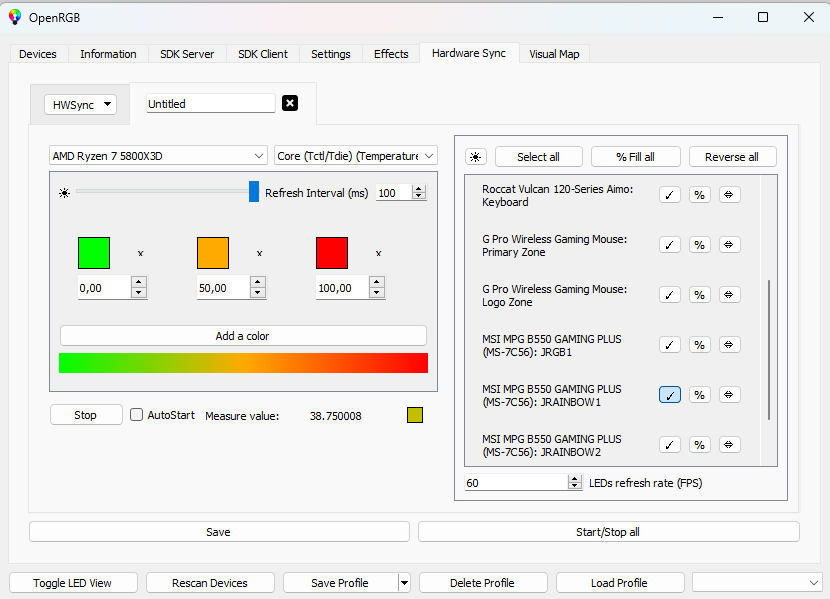
Task: Open the Save Profile dropdown arrow
Action: pyautogui.click(x=404, y=583)
